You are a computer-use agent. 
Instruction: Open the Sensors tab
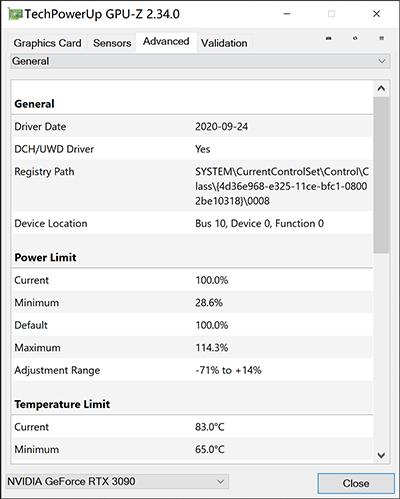coord(112,43)
